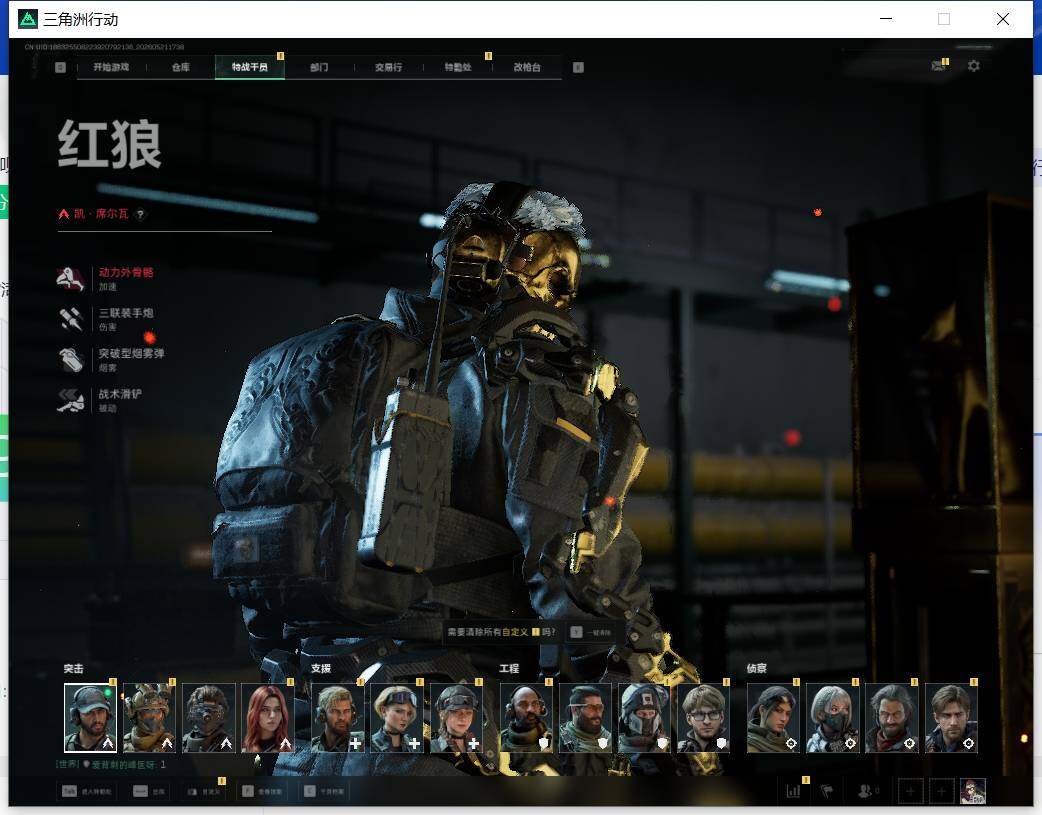Select the support woman wearing dark cap
The image size is (1042, 815).
pos(456,717)
